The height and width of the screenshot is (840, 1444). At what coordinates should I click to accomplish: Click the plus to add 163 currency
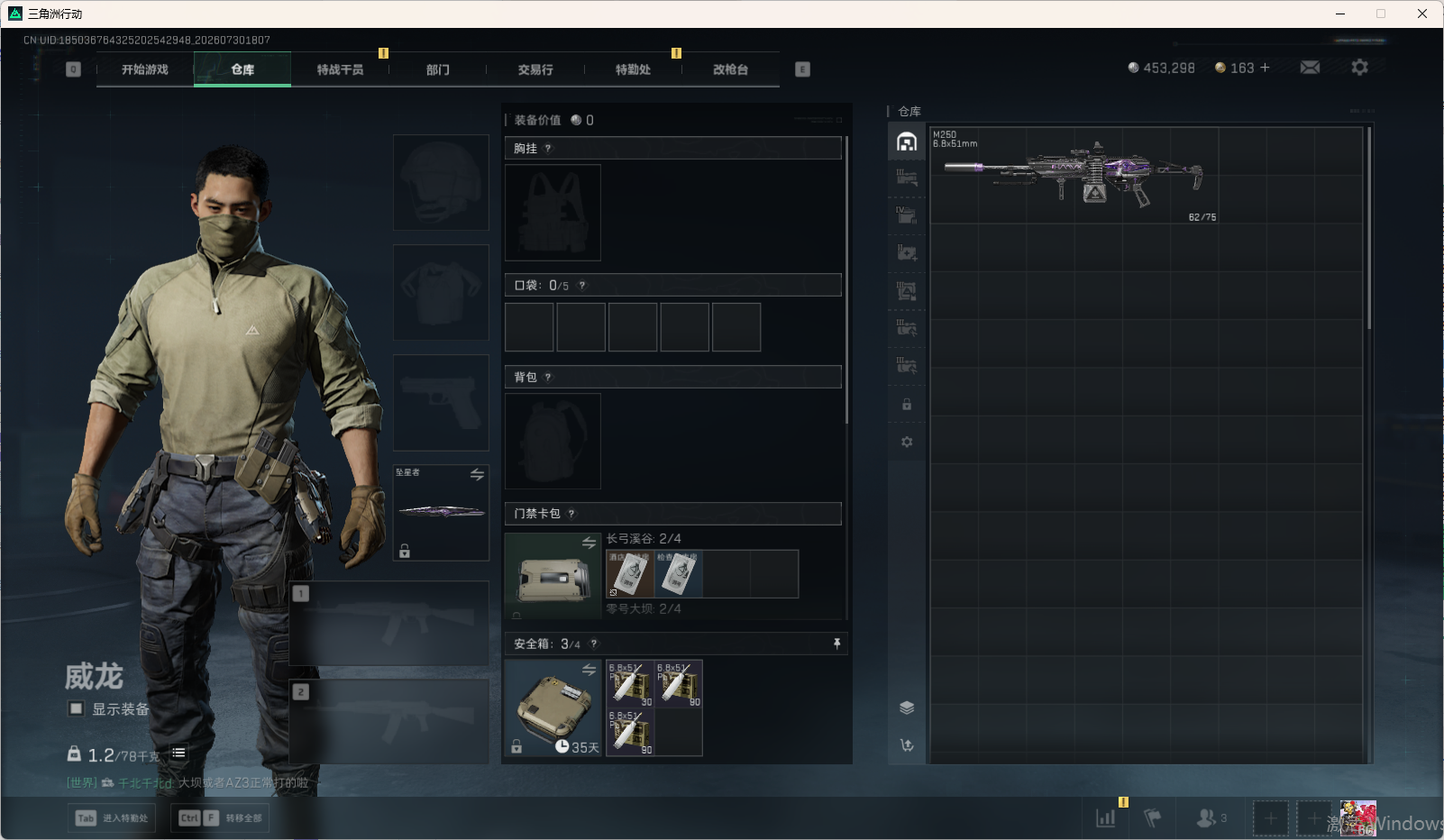[x=1265, y=68]
